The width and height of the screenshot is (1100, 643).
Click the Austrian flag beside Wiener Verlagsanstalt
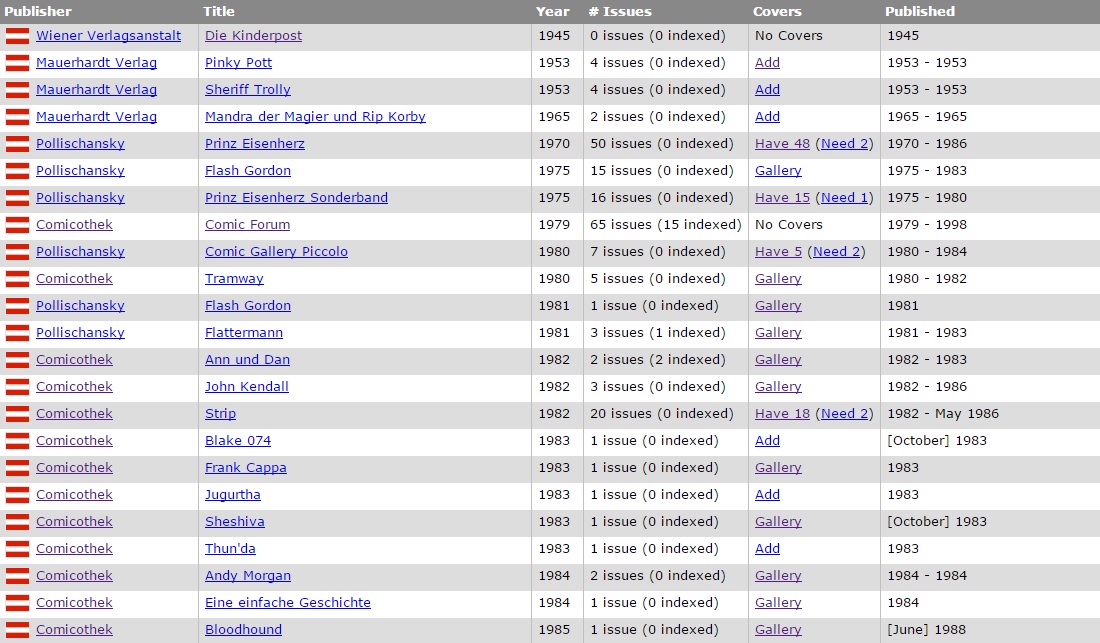pyautogui.click(x=17, y=36)
